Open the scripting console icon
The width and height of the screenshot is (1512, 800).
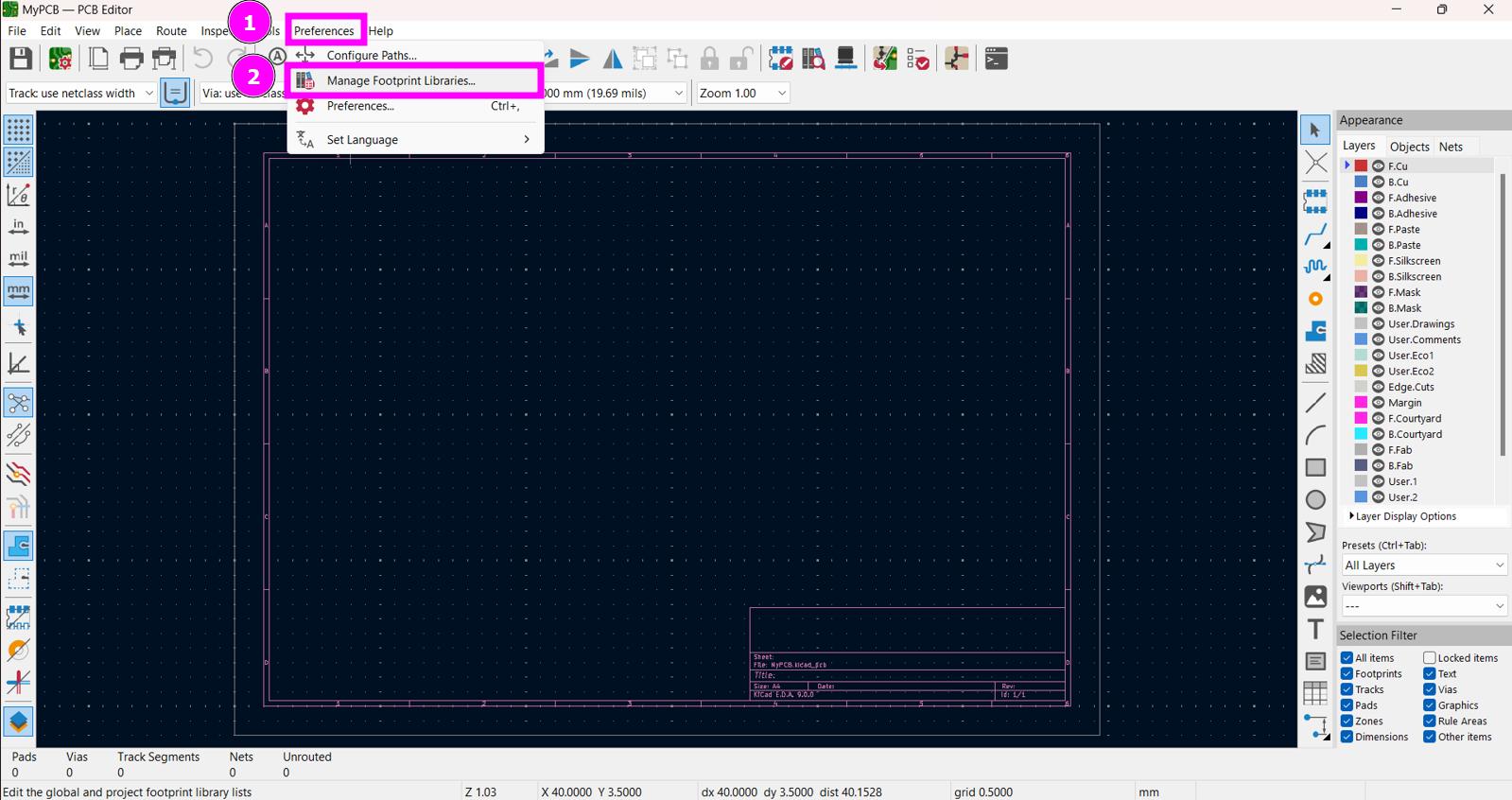tap(996, 59)
